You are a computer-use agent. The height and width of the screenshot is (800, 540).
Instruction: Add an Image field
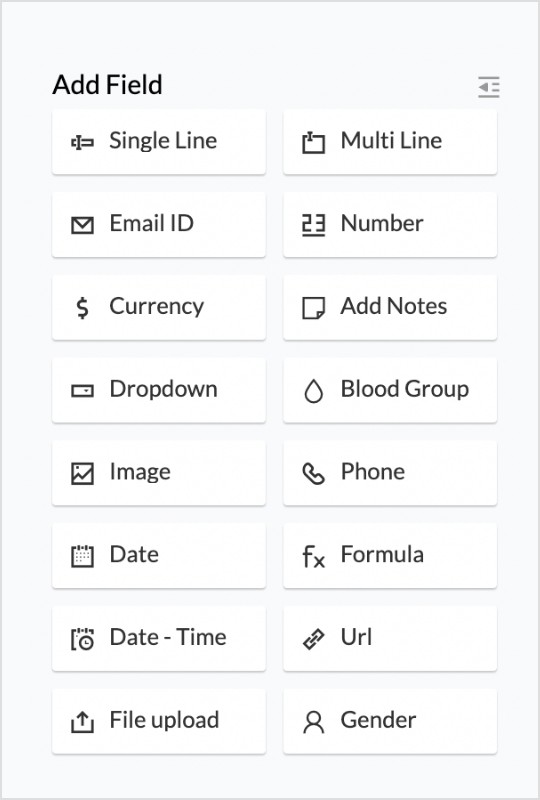[159, 473]
